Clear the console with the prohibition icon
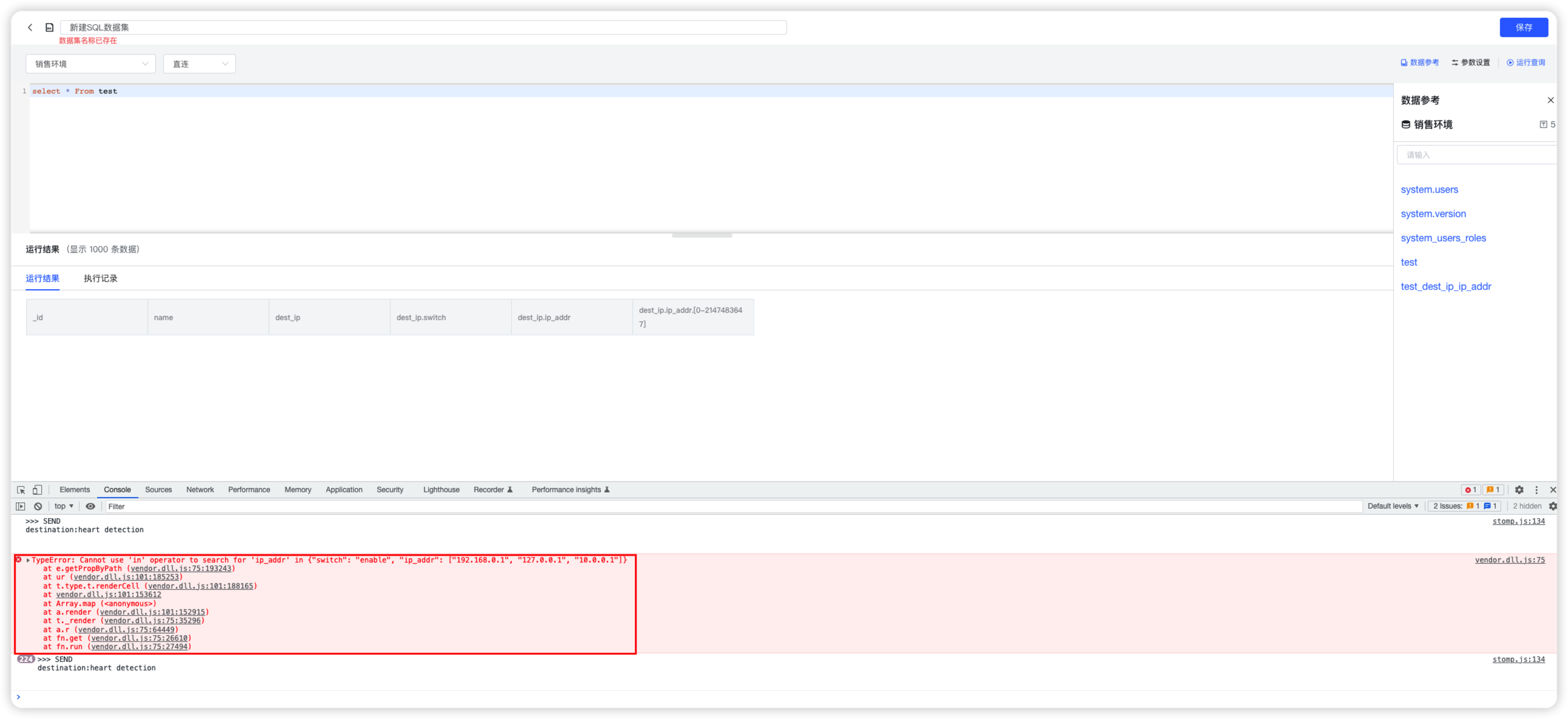Viewport: 1568px width, 719px height. (38, 506)
